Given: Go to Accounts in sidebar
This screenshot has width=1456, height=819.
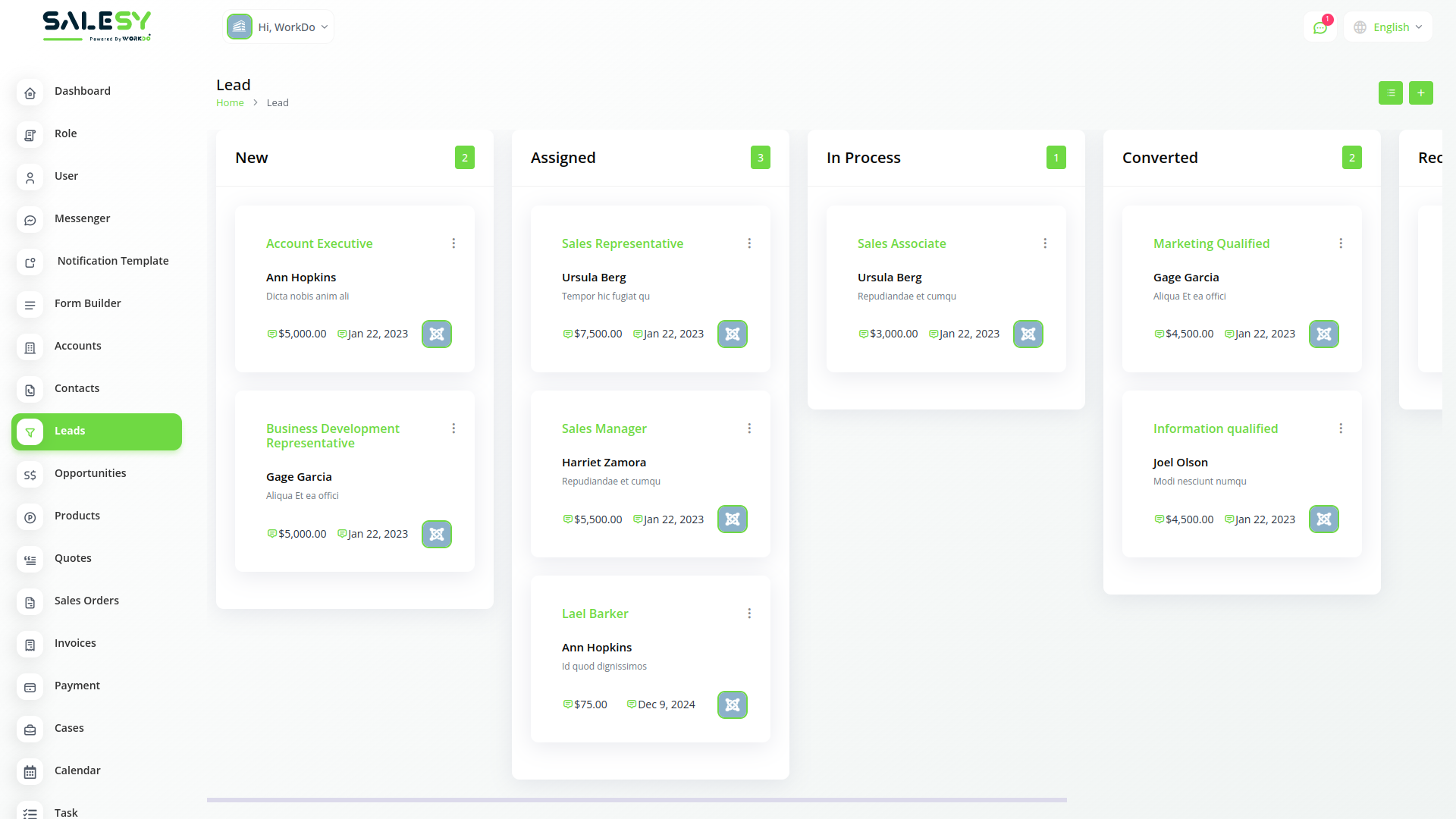Looking at the screenshot, I should pyautogui.click(x=77, y=346).
